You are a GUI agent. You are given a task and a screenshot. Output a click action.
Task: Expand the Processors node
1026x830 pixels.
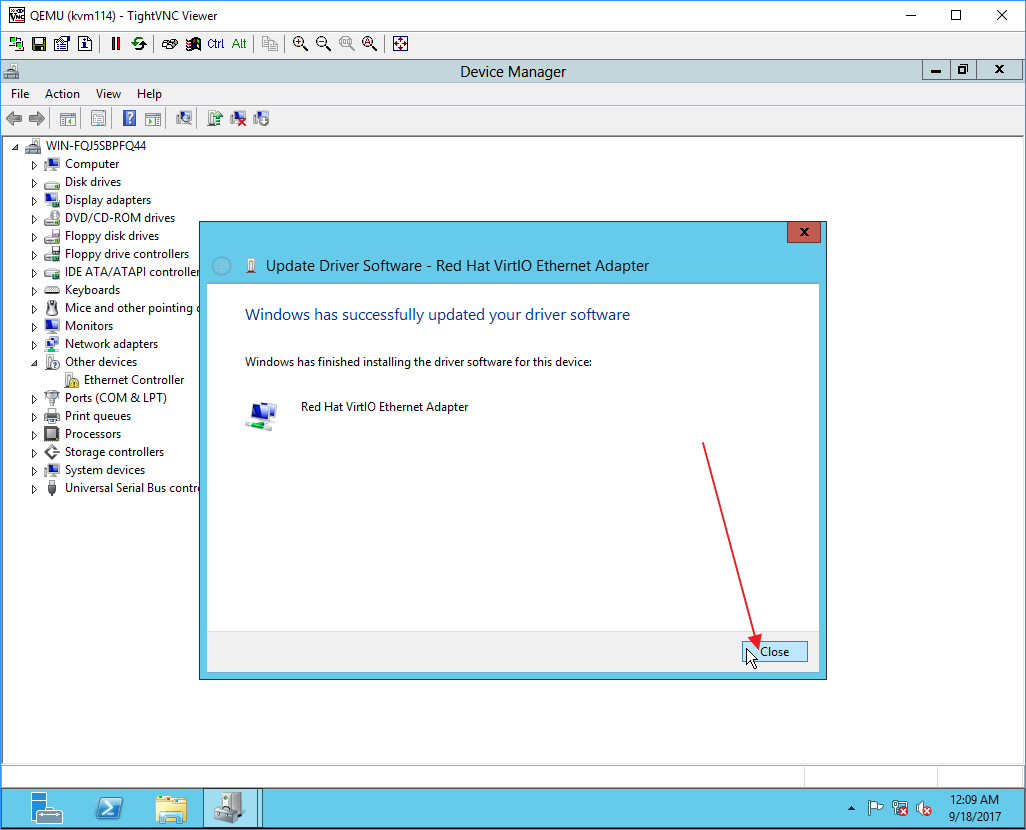click(34, 435)
